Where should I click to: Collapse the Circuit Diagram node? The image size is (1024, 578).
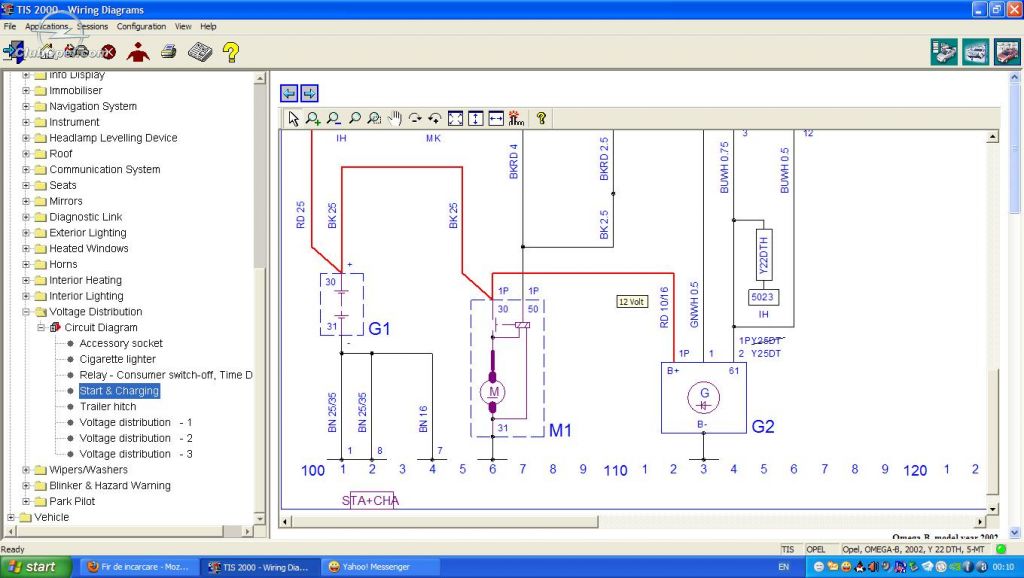point(41,327)
